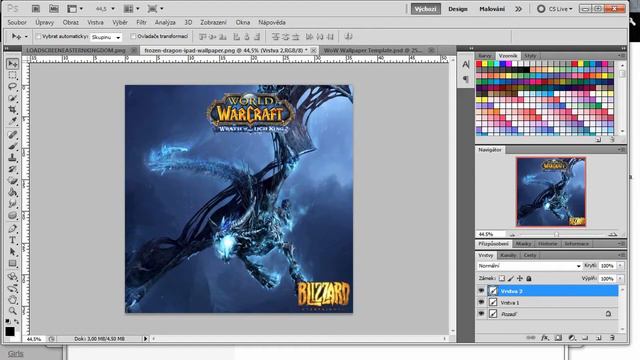
Task: Switch to the Historie tab
Action: 547,244
